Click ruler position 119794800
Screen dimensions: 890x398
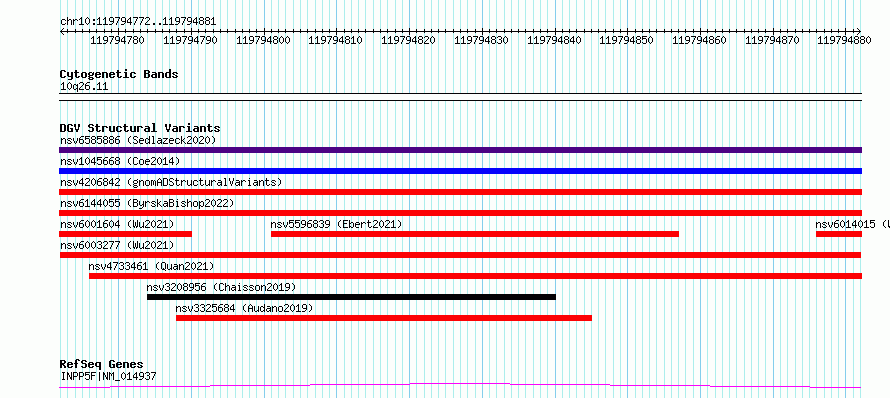point(263,40)
